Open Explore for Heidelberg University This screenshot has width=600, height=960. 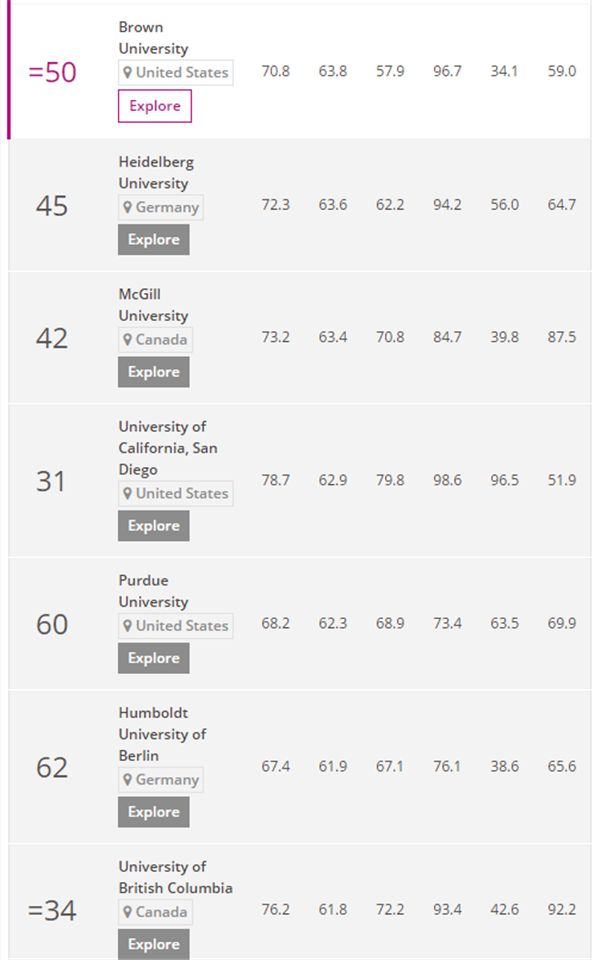[x=153, y=240]
